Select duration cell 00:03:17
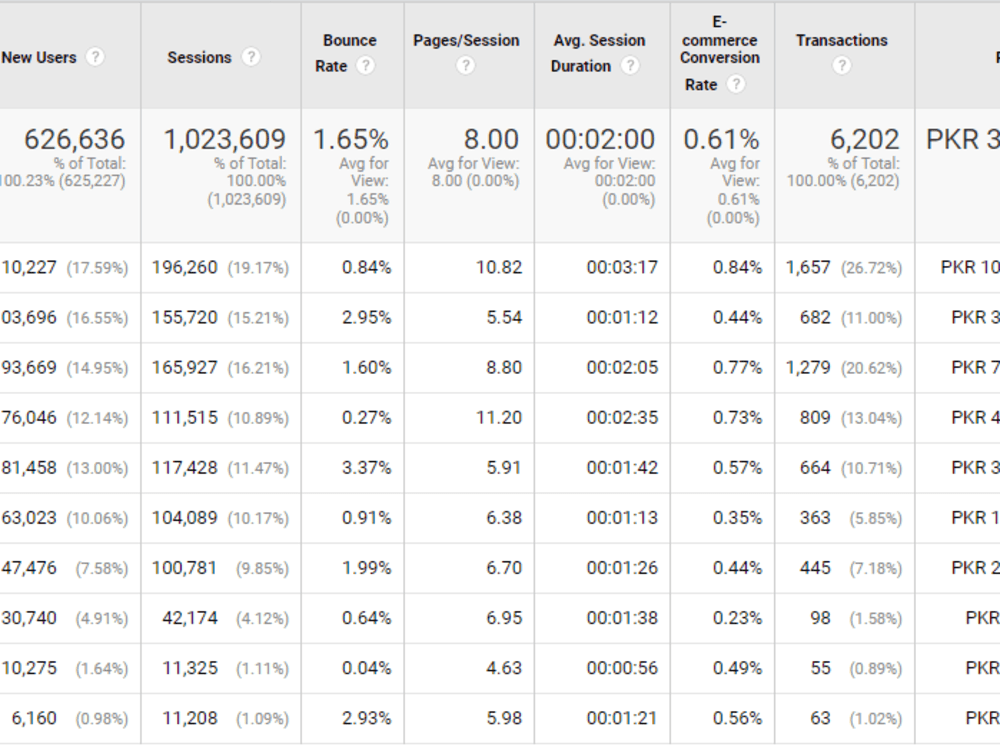1000x750 pixels. (622, 267)
